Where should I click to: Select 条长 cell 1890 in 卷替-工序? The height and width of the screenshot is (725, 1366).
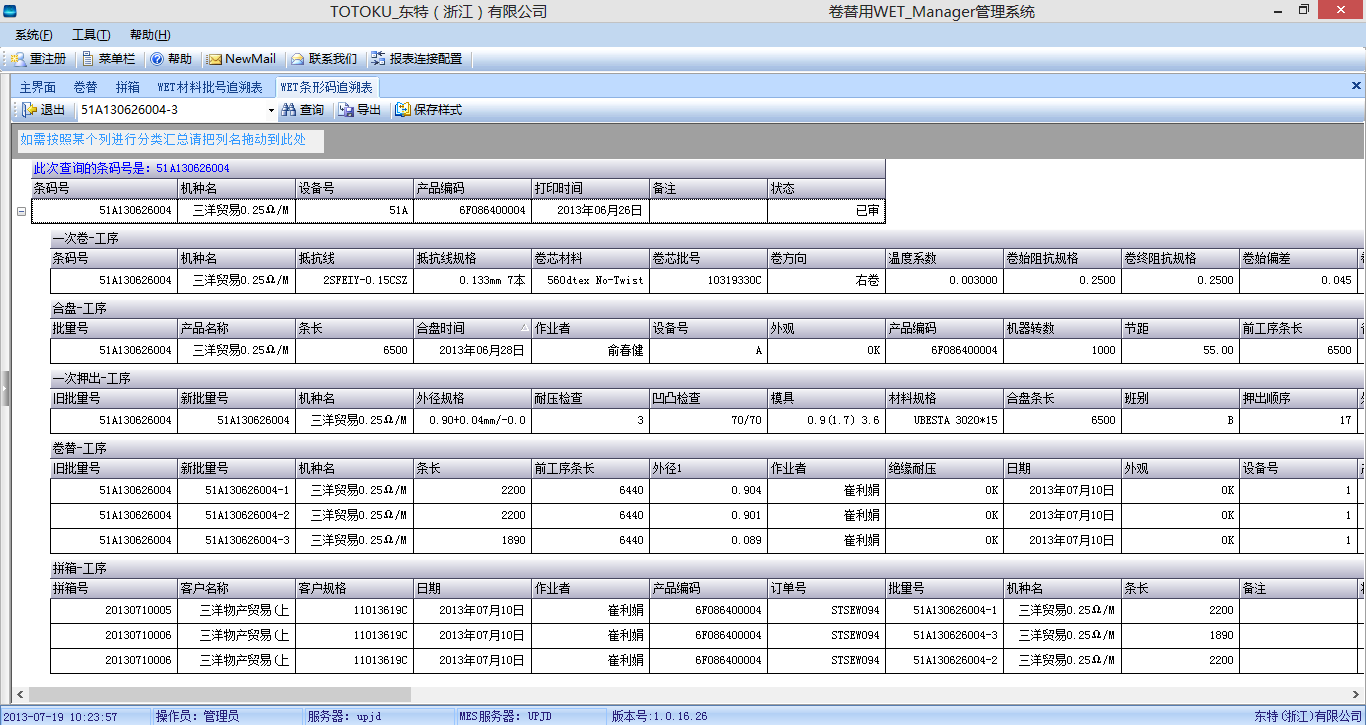click(473, 541)
